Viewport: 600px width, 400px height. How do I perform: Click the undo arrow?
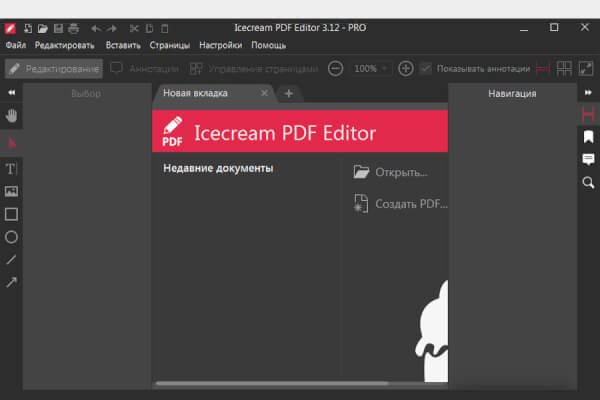tap(96, 28)
